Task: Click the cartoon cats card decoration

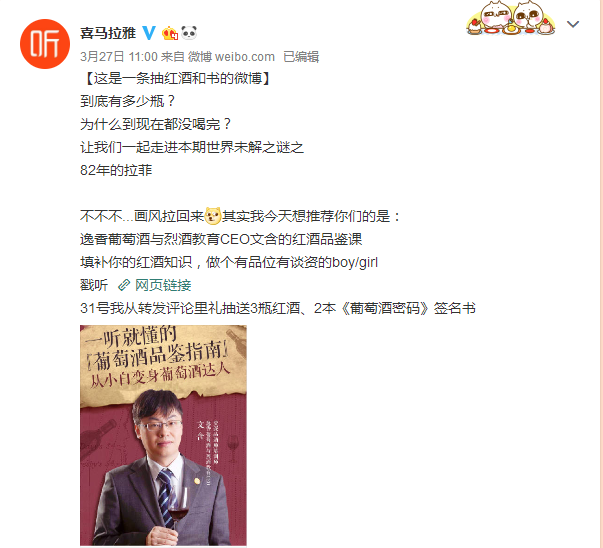Action: [x=511, y=18]
